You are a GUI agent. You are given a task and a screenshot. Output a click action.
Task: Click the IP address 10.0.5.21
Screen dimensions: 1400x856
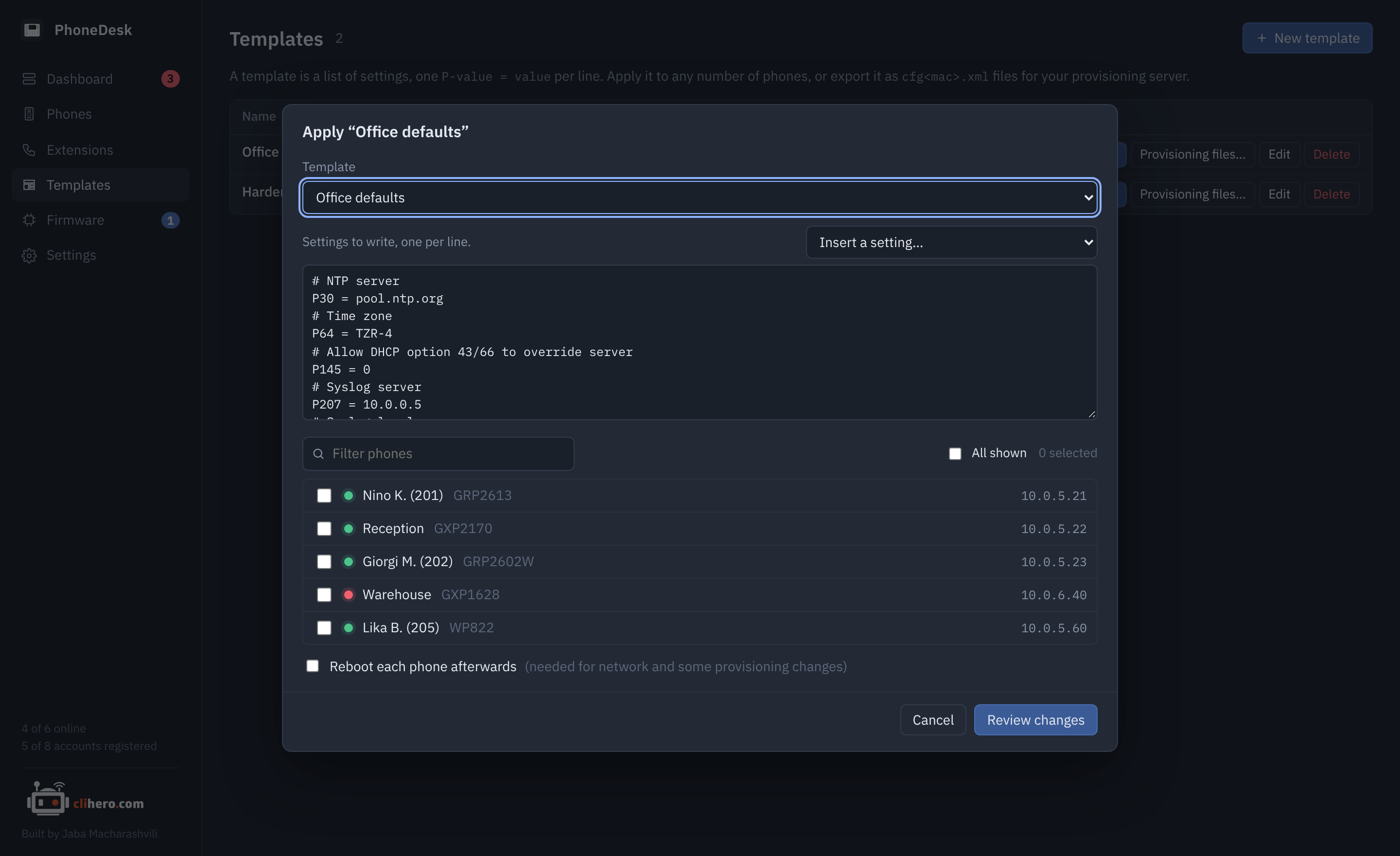pos(1053,496)
